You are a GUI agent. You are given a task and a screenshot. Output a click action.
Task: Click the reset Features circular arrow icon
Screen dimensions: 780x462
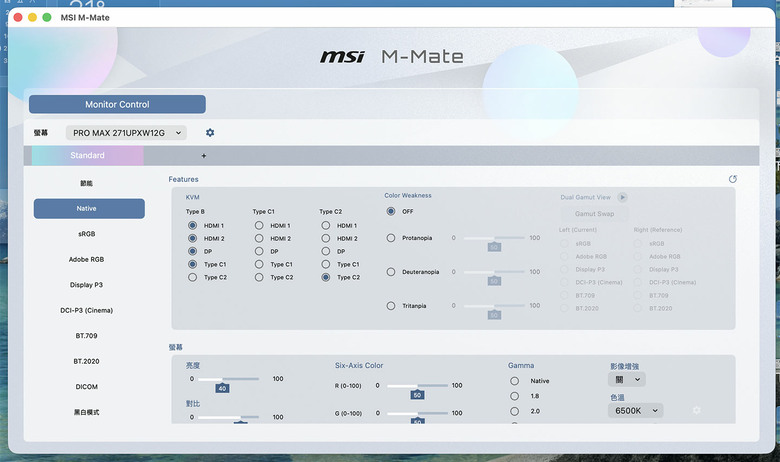[732, 179]
